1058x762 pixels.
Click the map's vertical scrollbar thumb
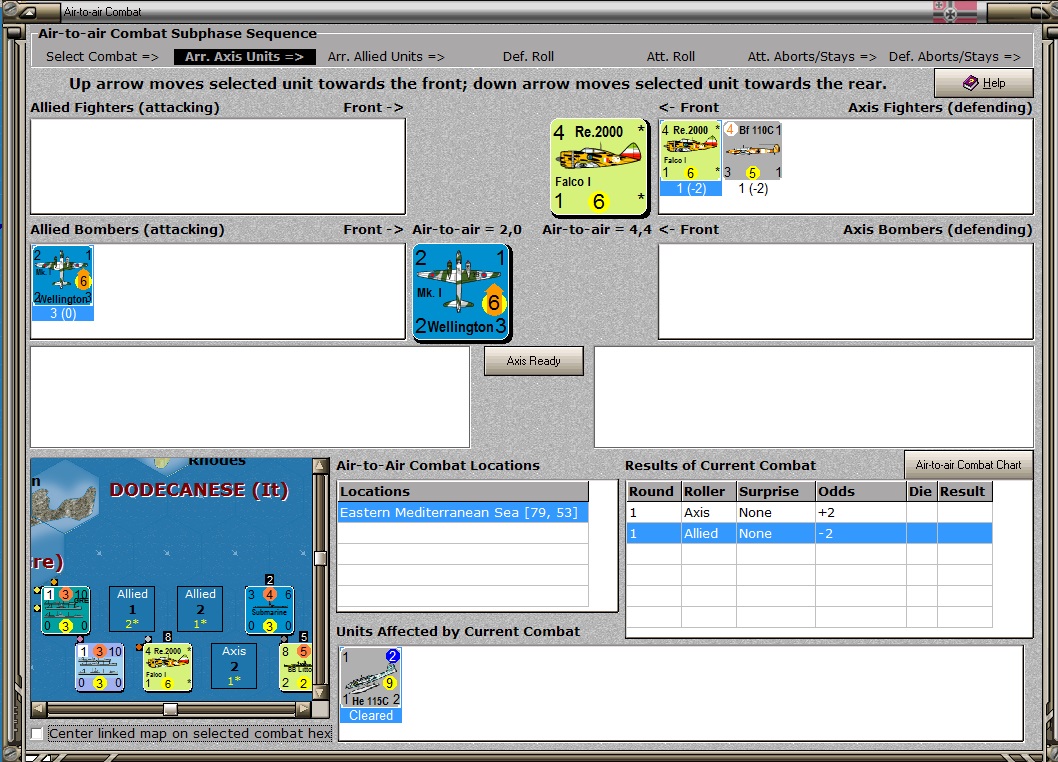click(x=321, y=559)
